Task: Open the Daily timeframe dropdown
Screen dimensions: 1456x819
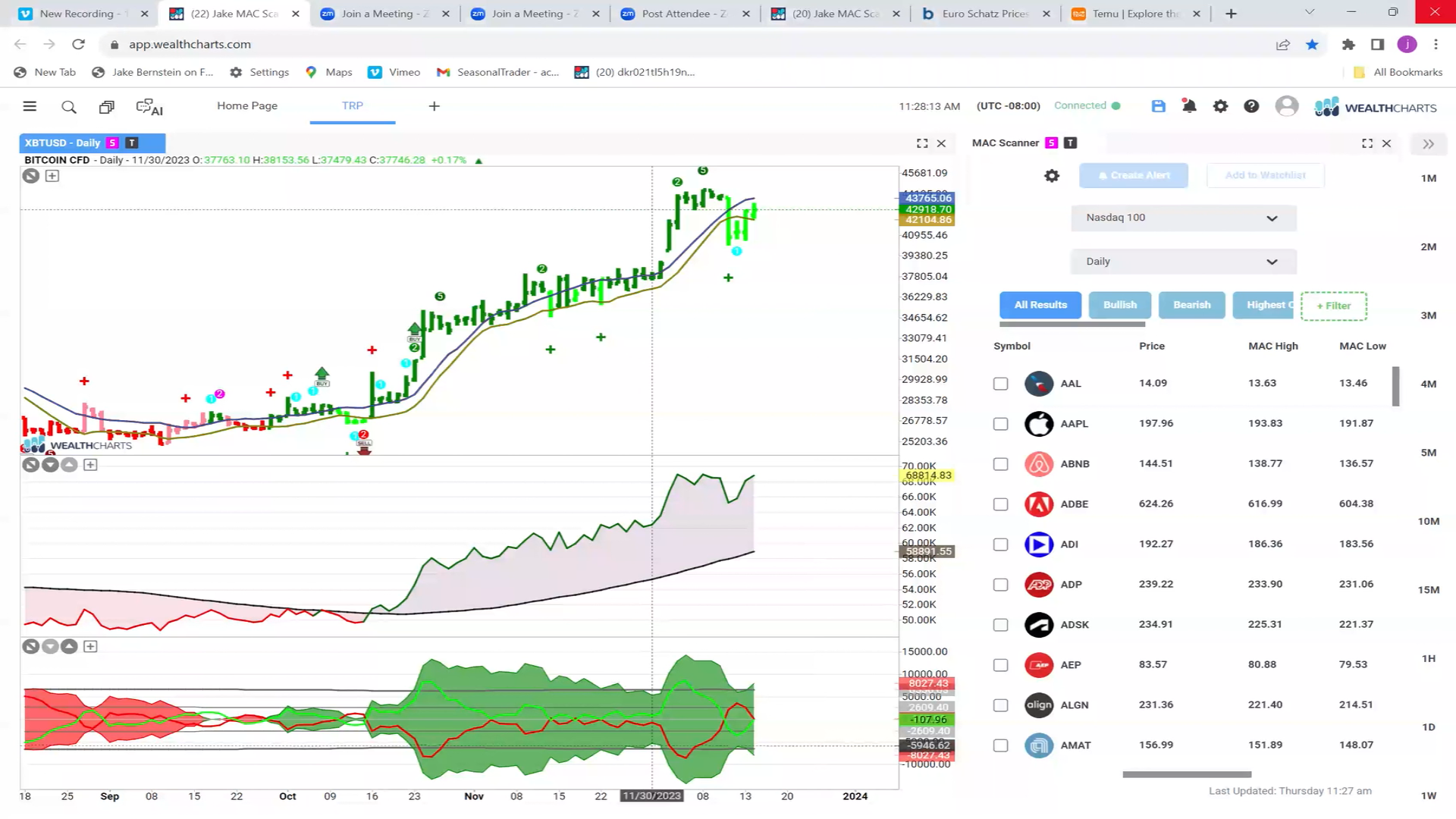Action: pos(1183,262)
